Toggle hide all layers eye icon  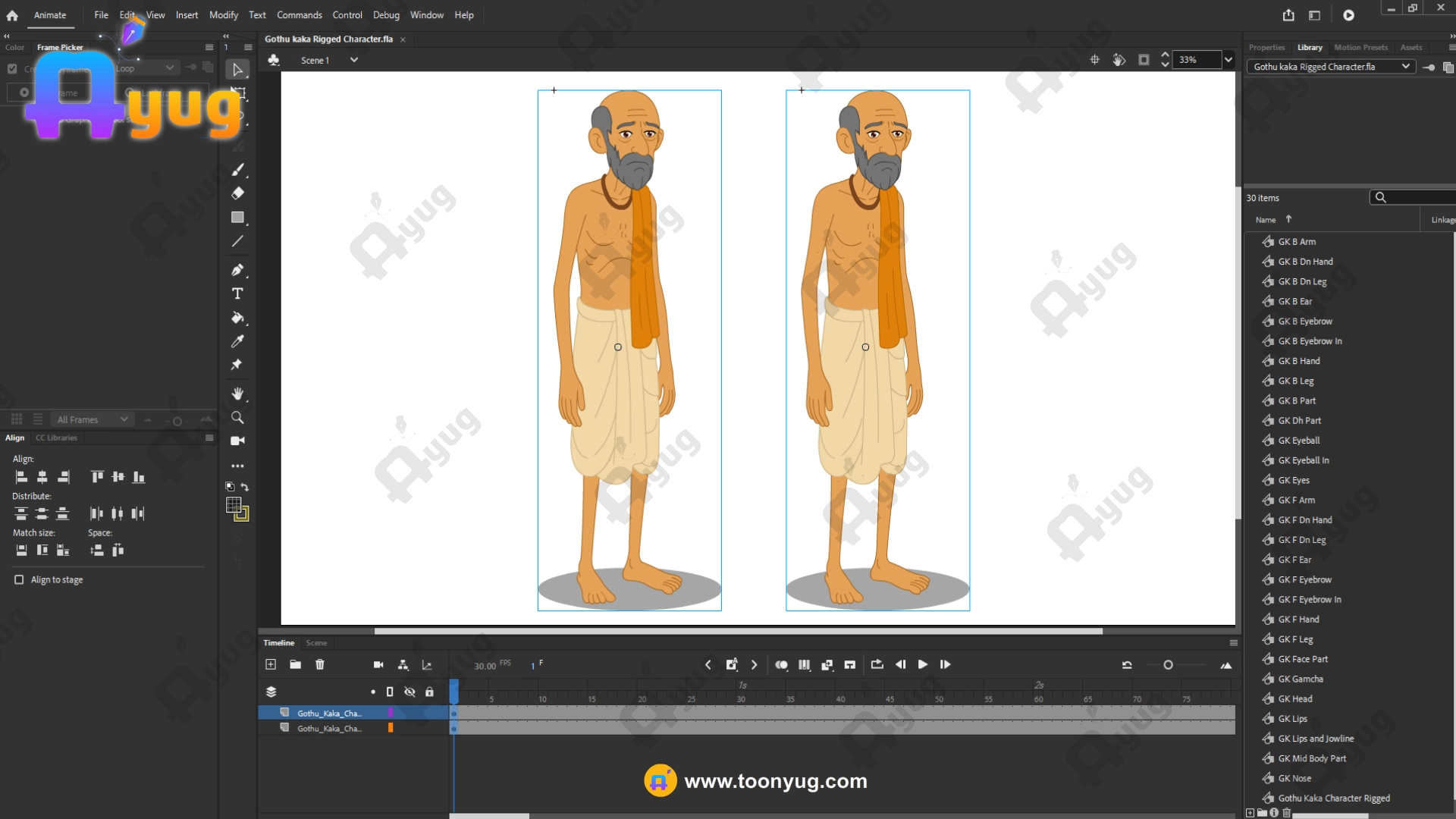[409, 692]
